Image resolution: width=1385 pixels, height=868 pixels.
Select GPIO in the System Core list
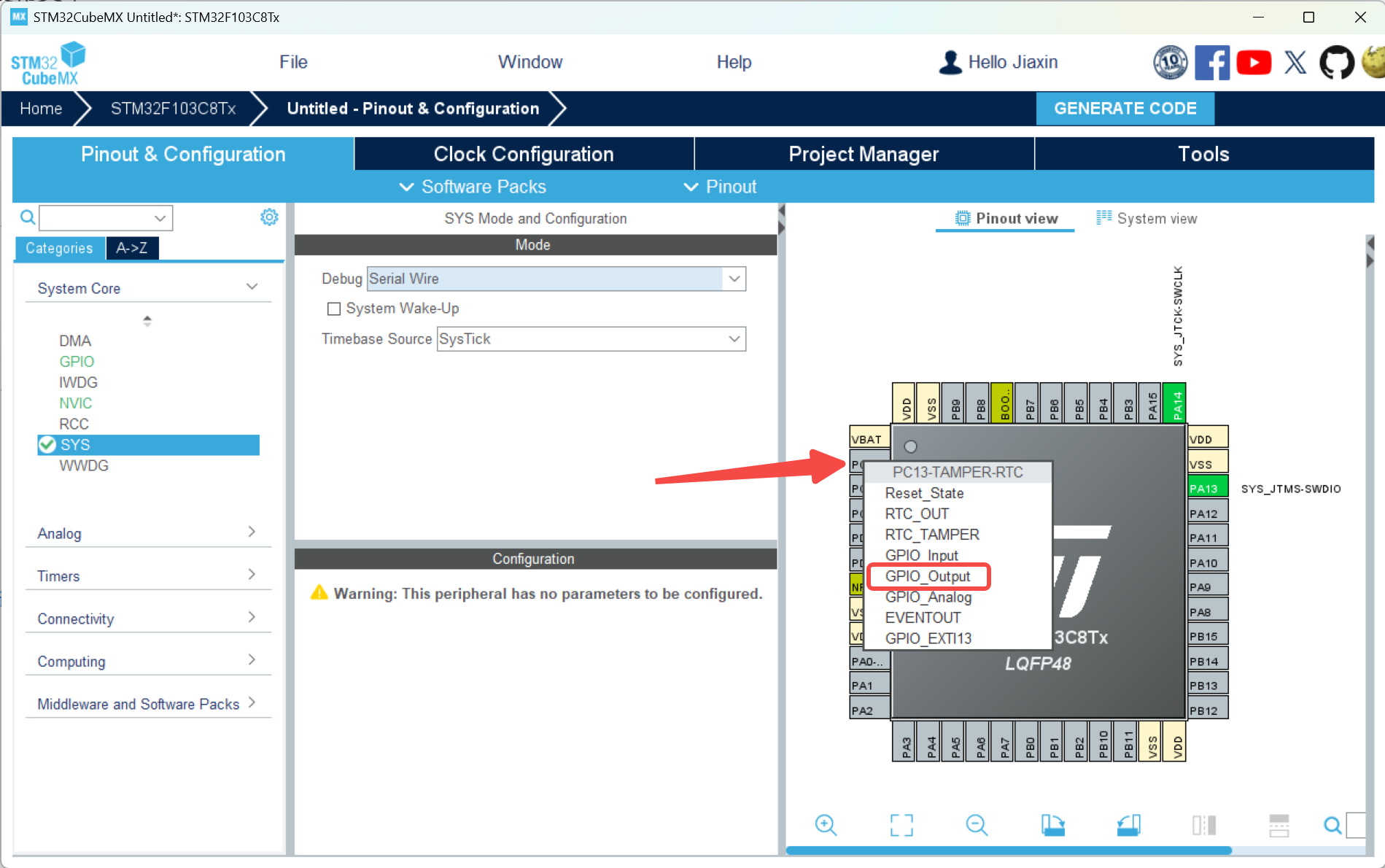point(77,361)
